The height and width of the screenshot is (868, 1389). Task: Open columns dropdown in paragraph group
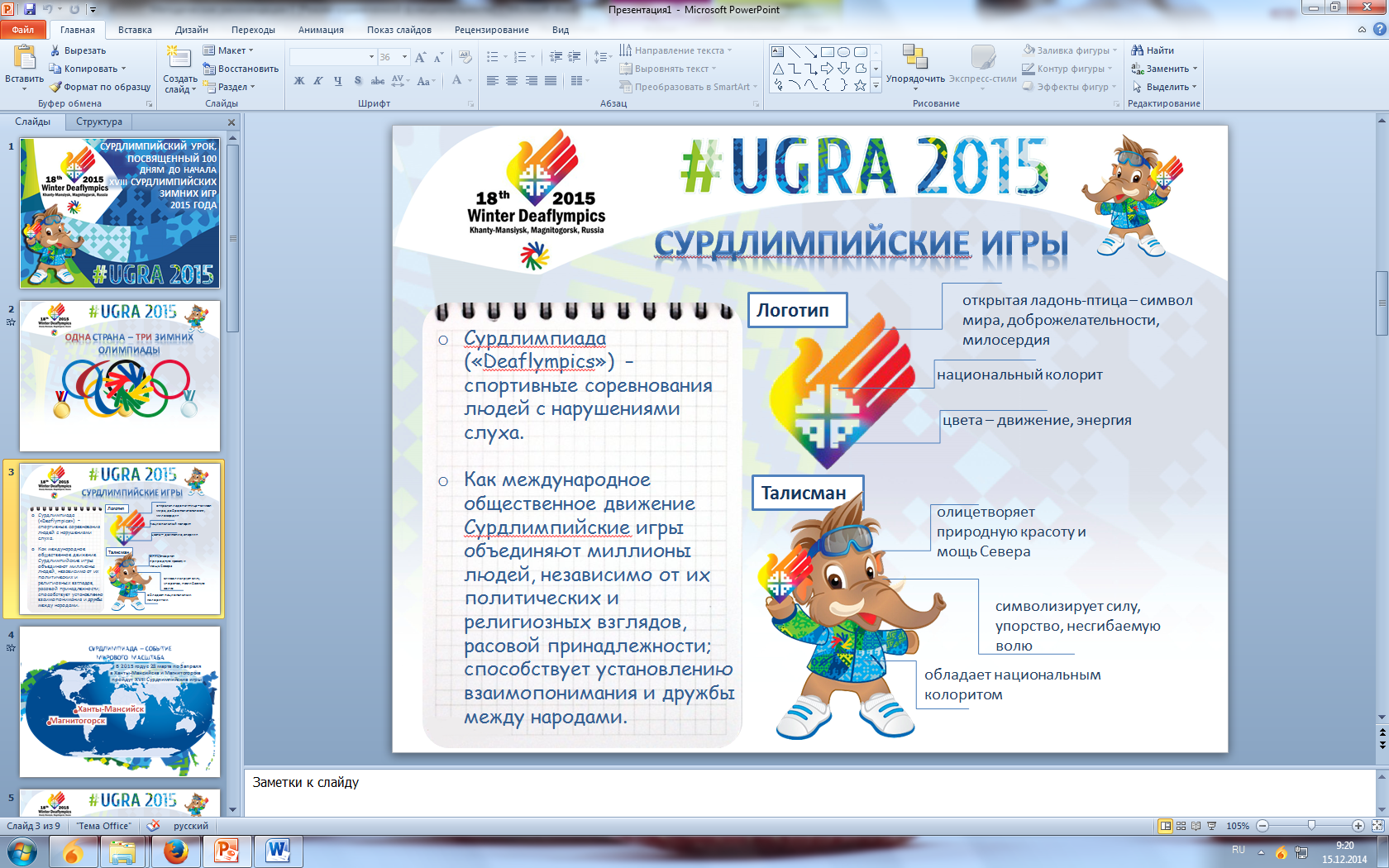(x=580, y=80)
